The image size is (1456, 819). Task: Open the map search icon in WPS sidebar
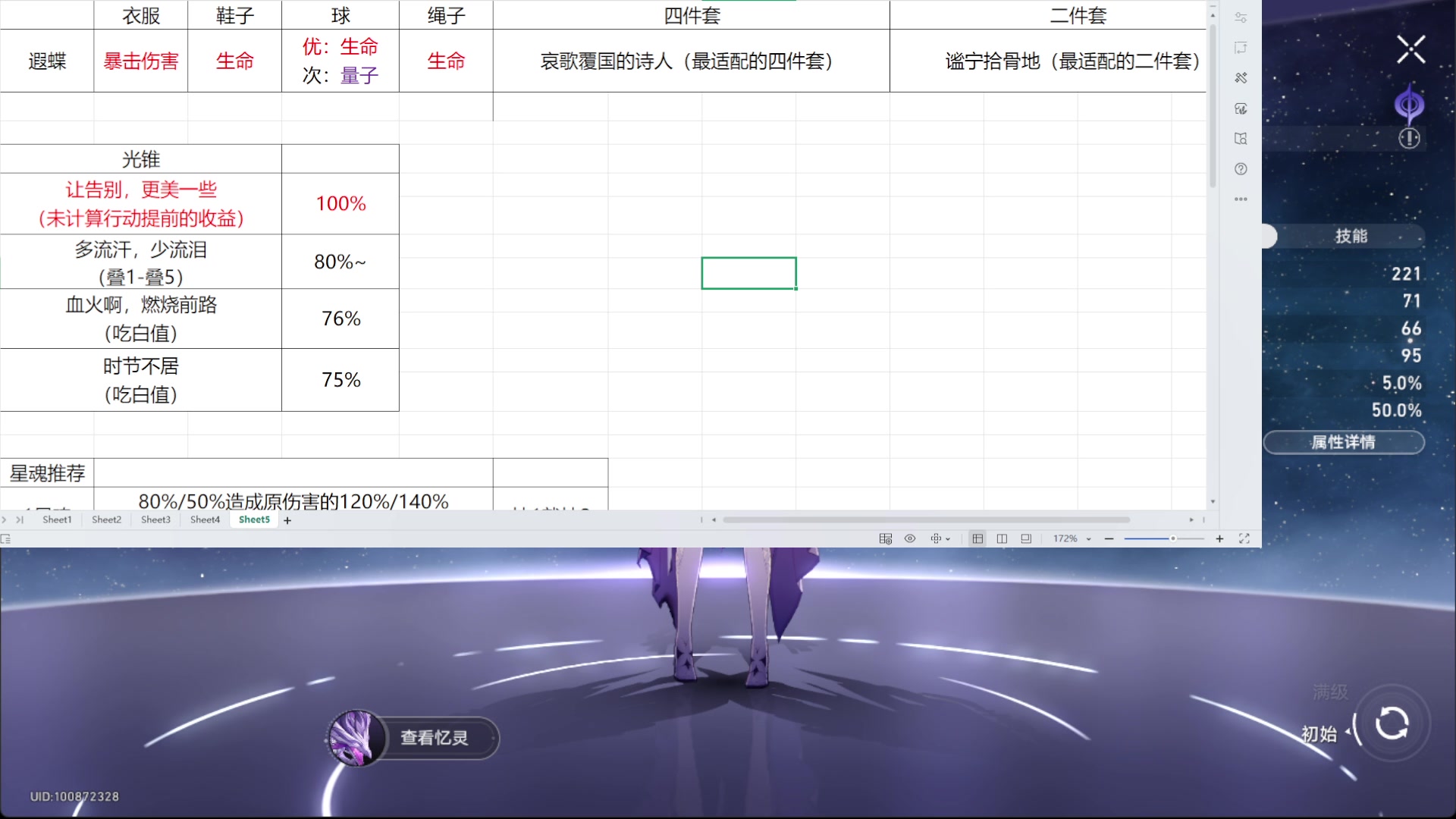(1241, 139)
